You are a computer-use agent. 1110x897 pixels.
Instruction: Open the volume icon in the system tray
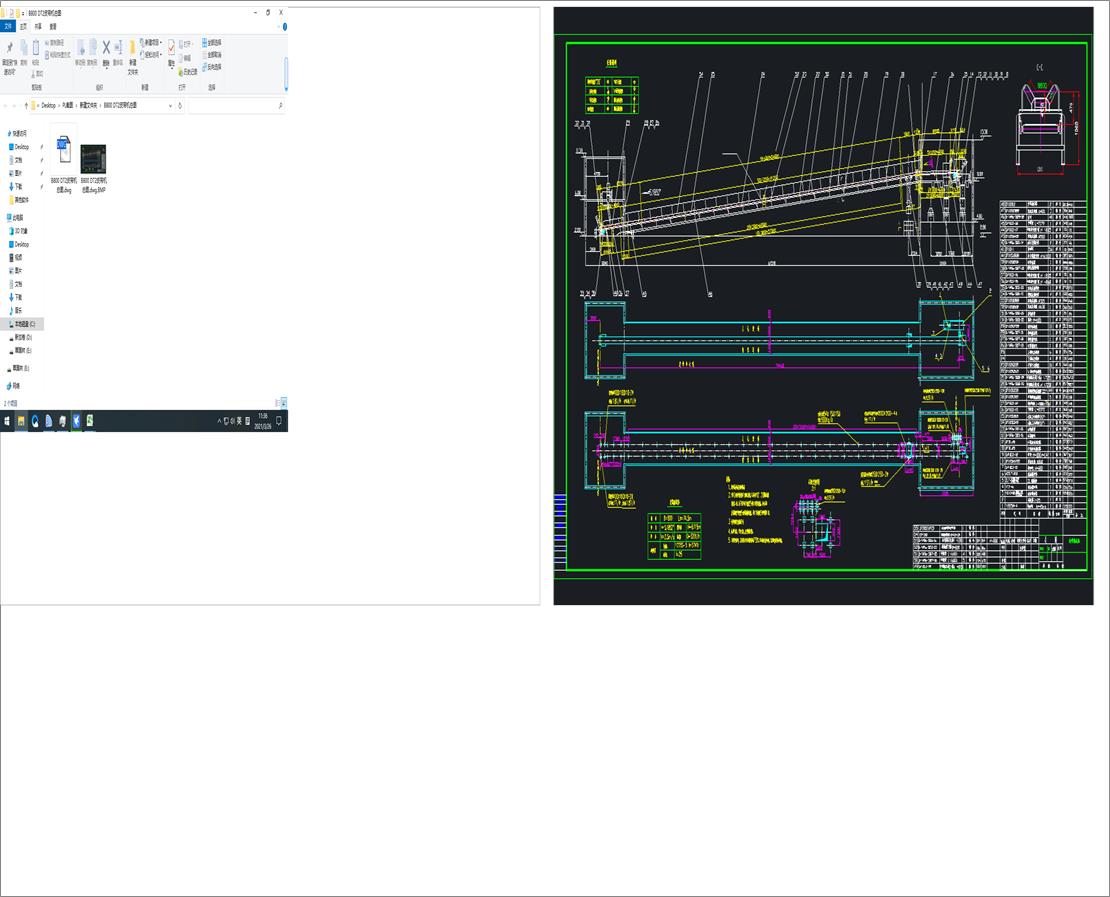(x=233, y=420)
